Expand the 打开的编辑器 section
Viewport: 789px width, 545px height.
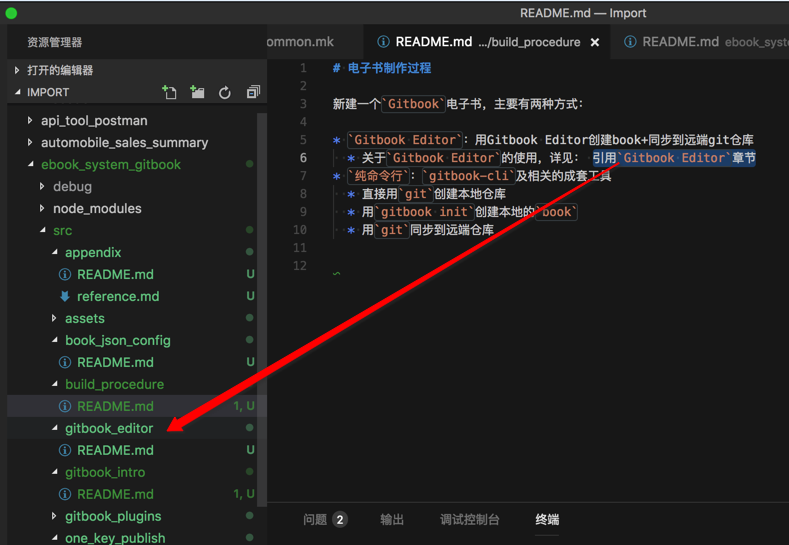click(x=17, y=70)
